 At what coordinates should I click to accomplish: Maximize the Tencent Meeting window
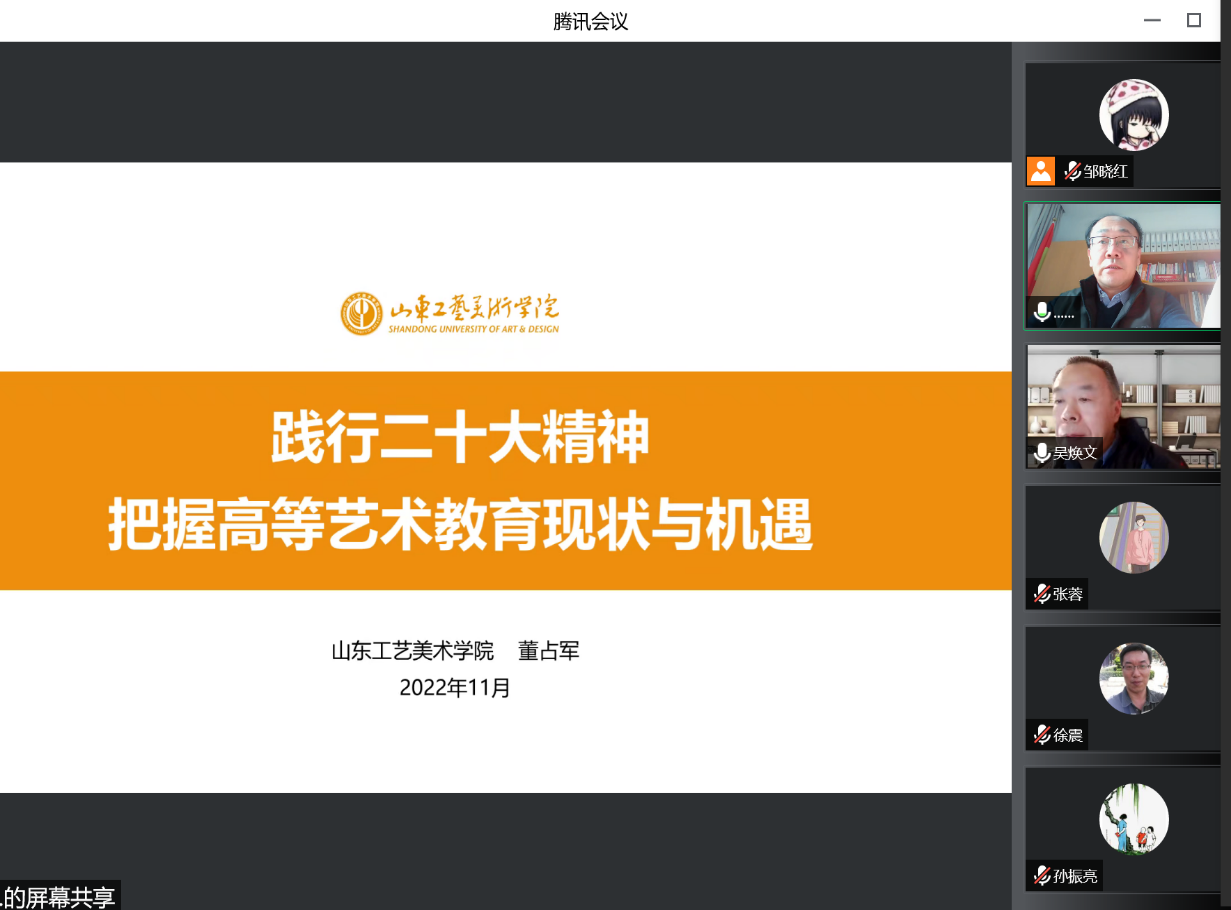[1194, 21]
